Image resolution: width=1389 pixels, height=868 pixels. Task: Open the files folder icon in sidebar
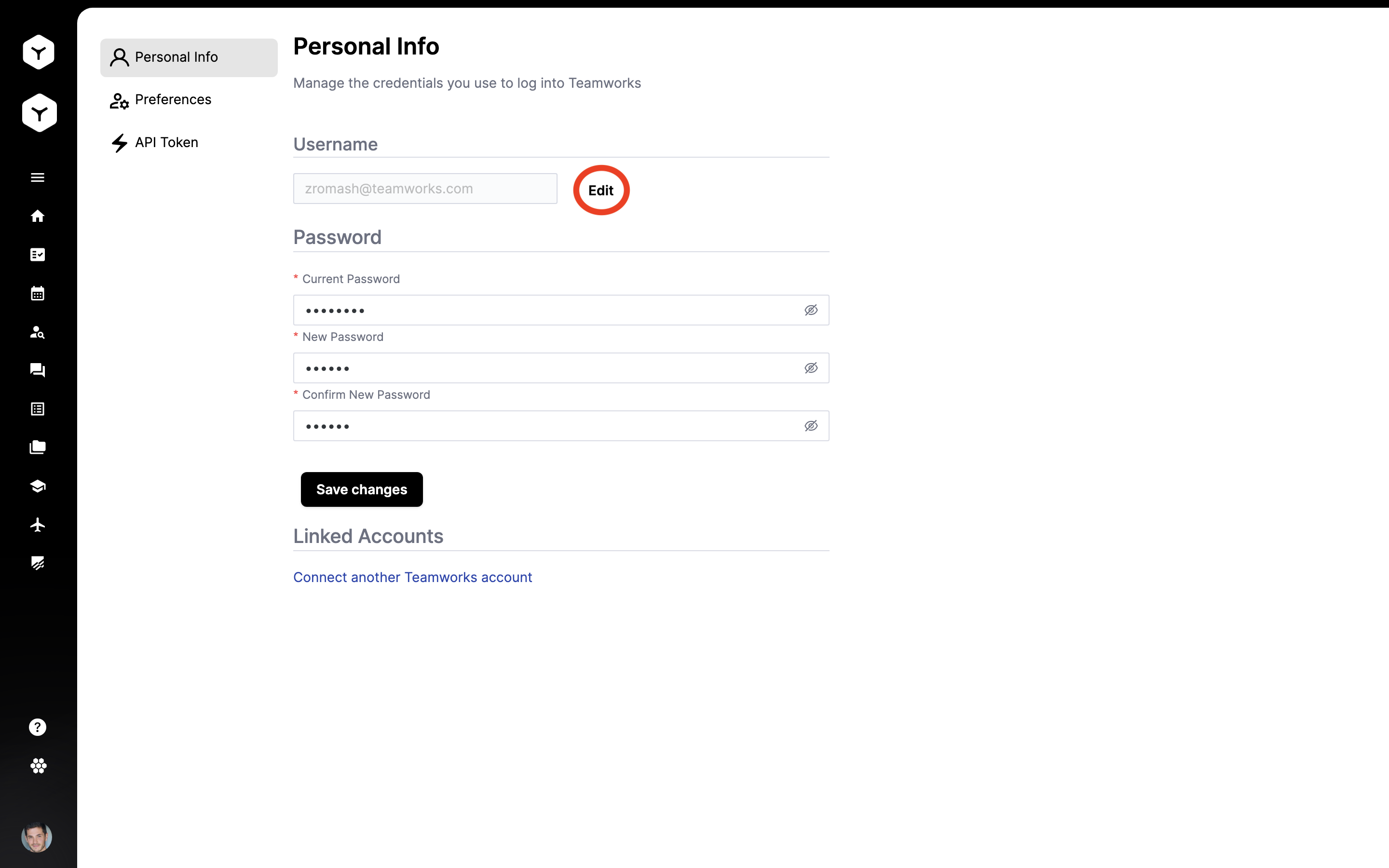37,447
